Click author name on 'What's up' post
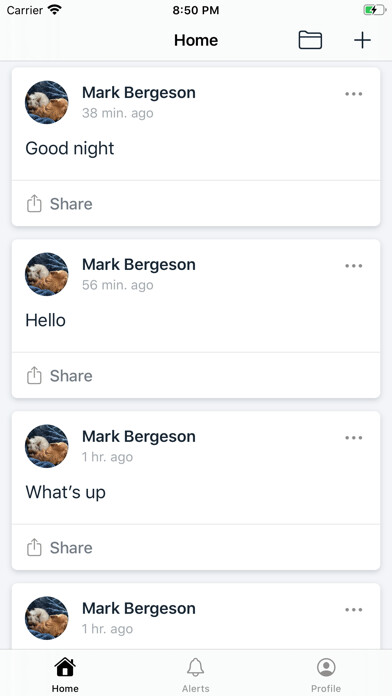The image size is (392, 696). click(x=139, y=436)
